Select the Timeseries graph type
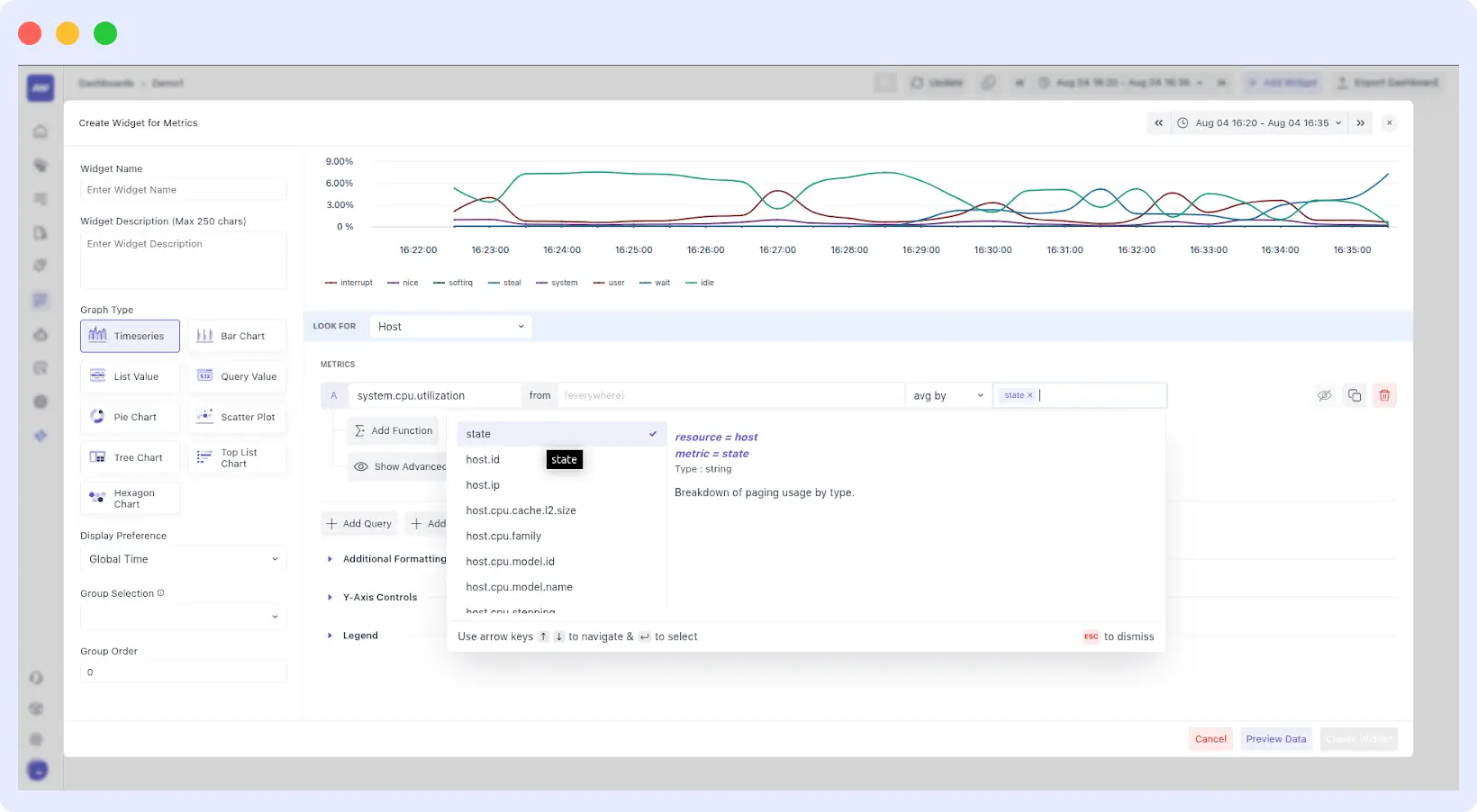 coord(130,336)
